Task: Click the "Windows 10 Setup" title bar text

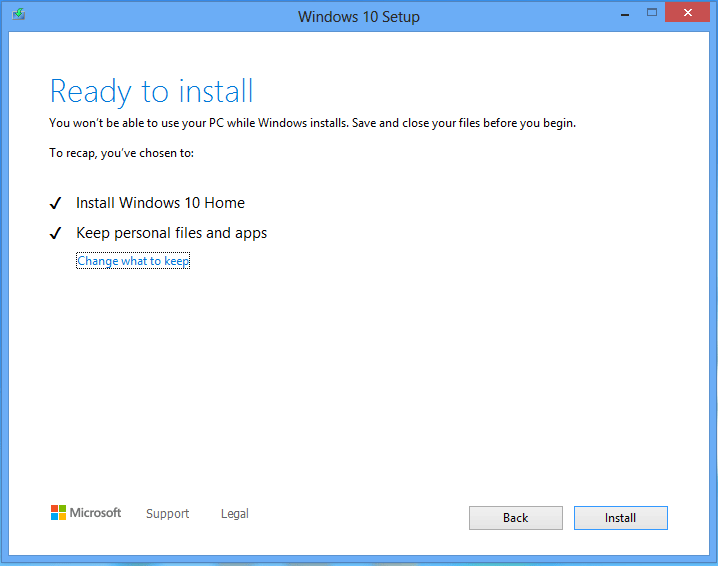Action: pyautogui.click(x=359, y=16)
